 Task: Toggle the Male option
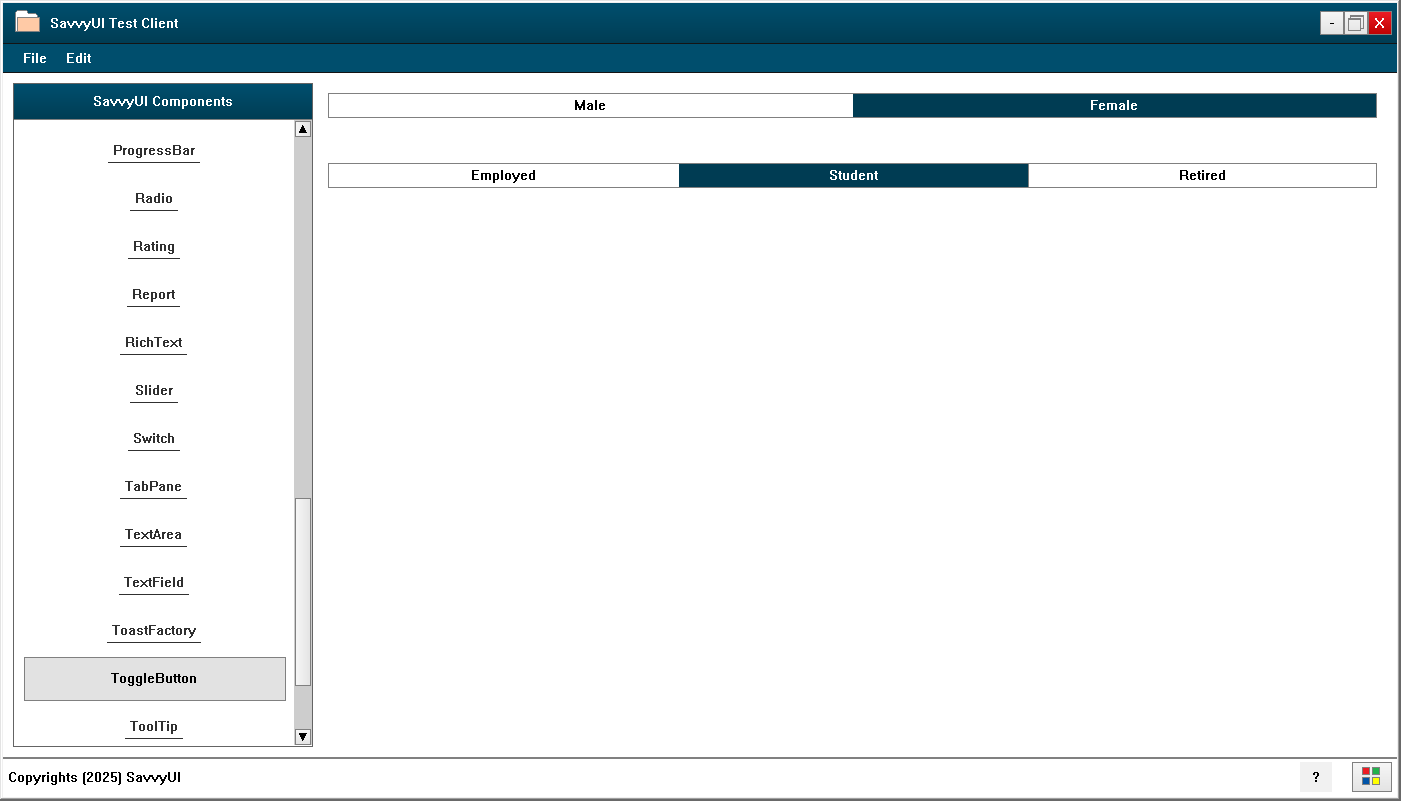[590, 105]
